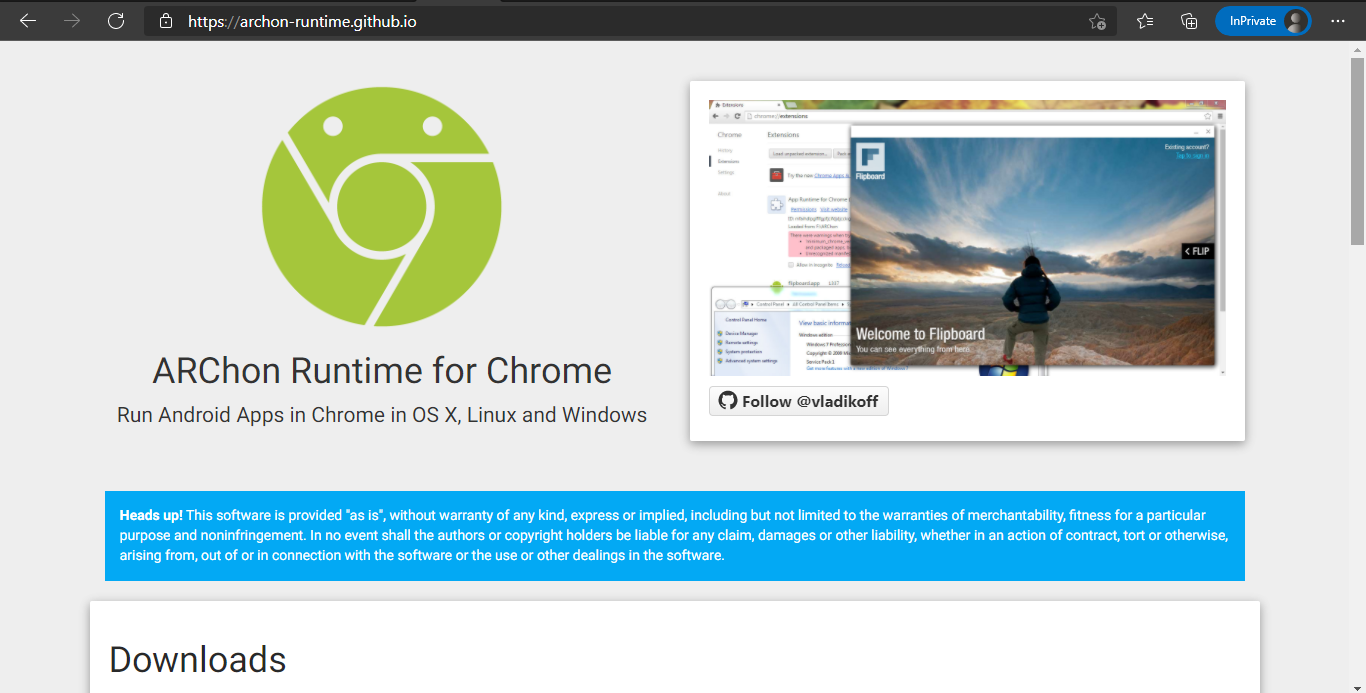Open the Collections panel
This screenshot has width=1366, height=693.
pyautogui.click(x=1189, y=21)
